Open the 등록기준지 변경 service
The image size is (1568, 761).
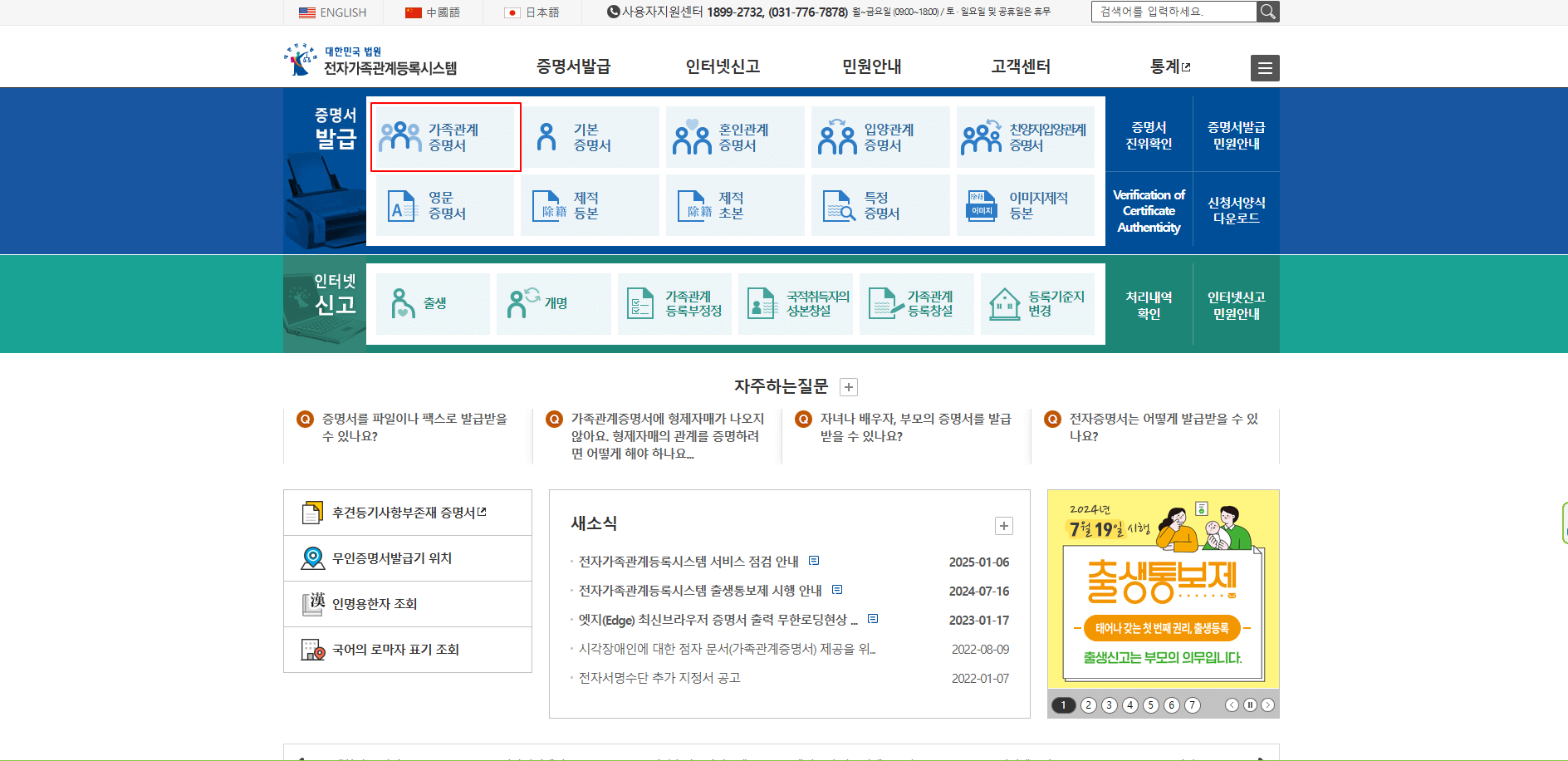(x=1037, y=304)
